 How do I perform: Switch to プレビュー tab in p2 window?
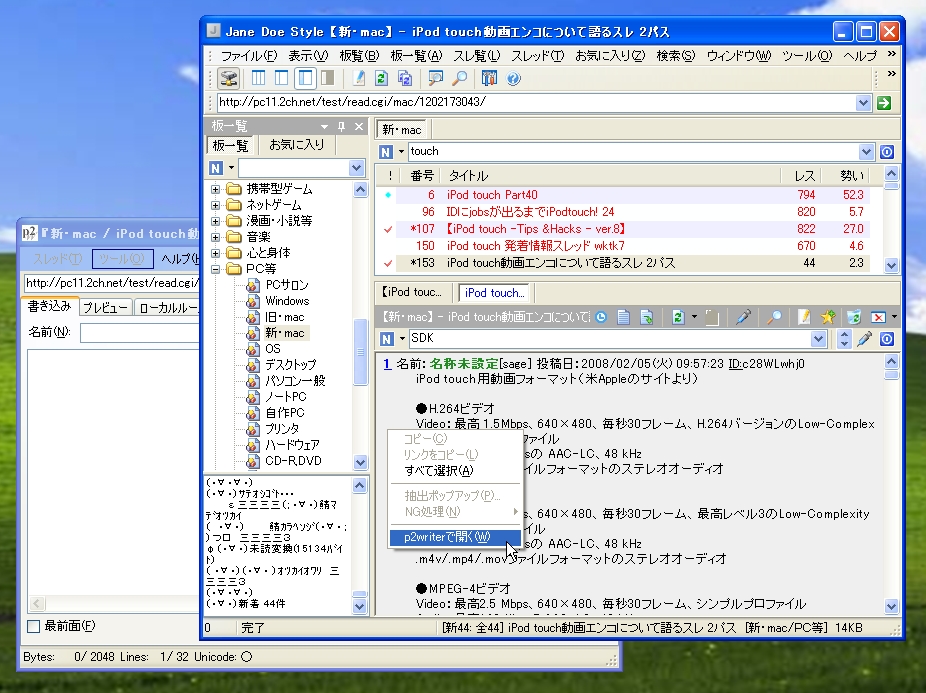click(x=105, y=307)
